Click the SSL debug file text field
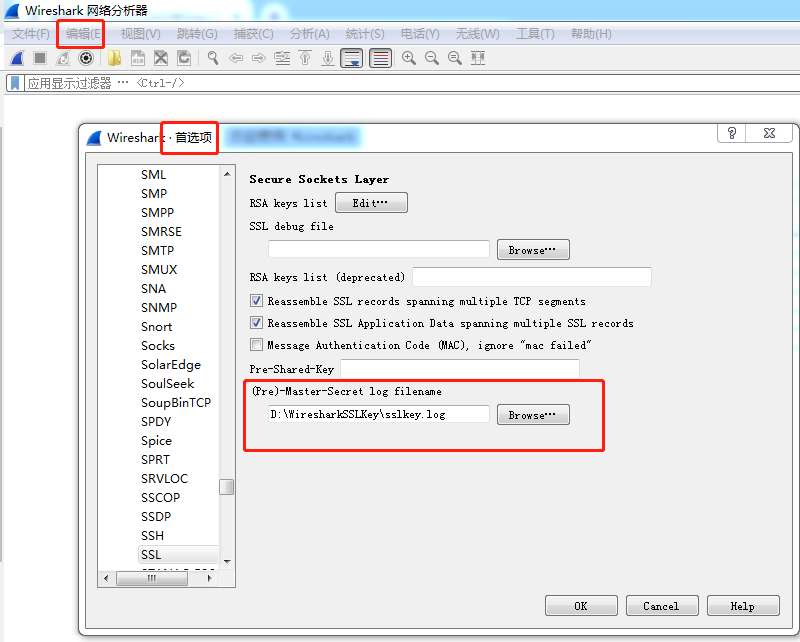Screen dimensions: 800x642 379,250
